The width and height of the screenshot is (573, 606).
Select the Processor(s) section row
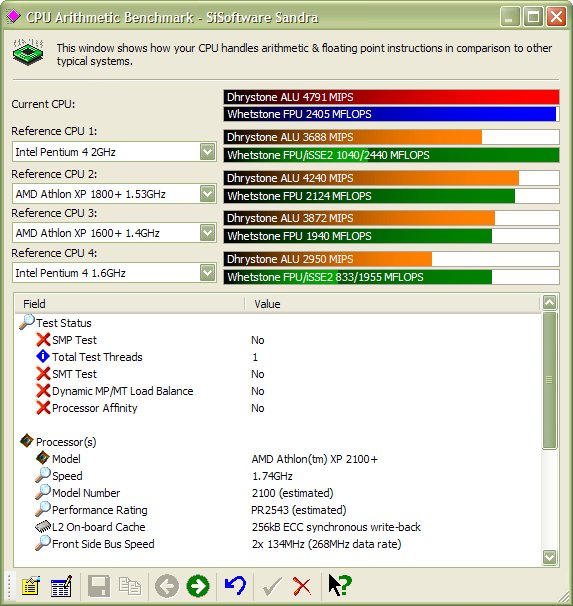(x=66, y=442)
